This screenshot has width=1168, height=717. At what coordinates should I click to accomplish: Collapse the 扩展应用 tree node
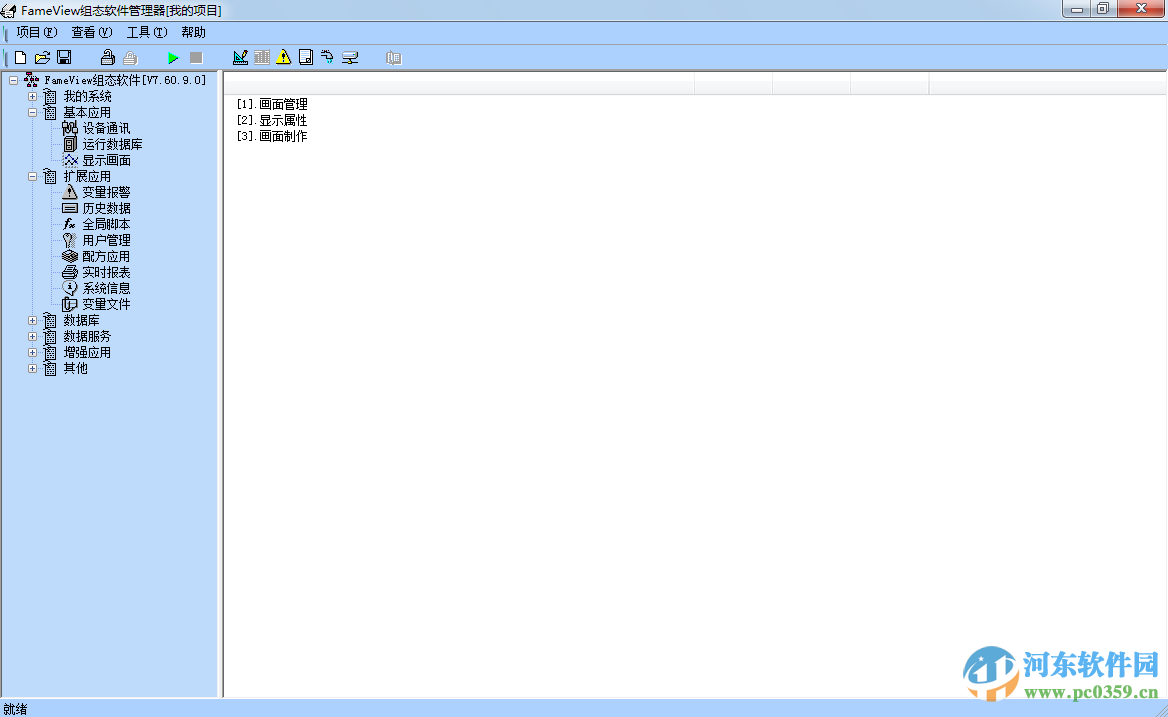pos(32,176)
